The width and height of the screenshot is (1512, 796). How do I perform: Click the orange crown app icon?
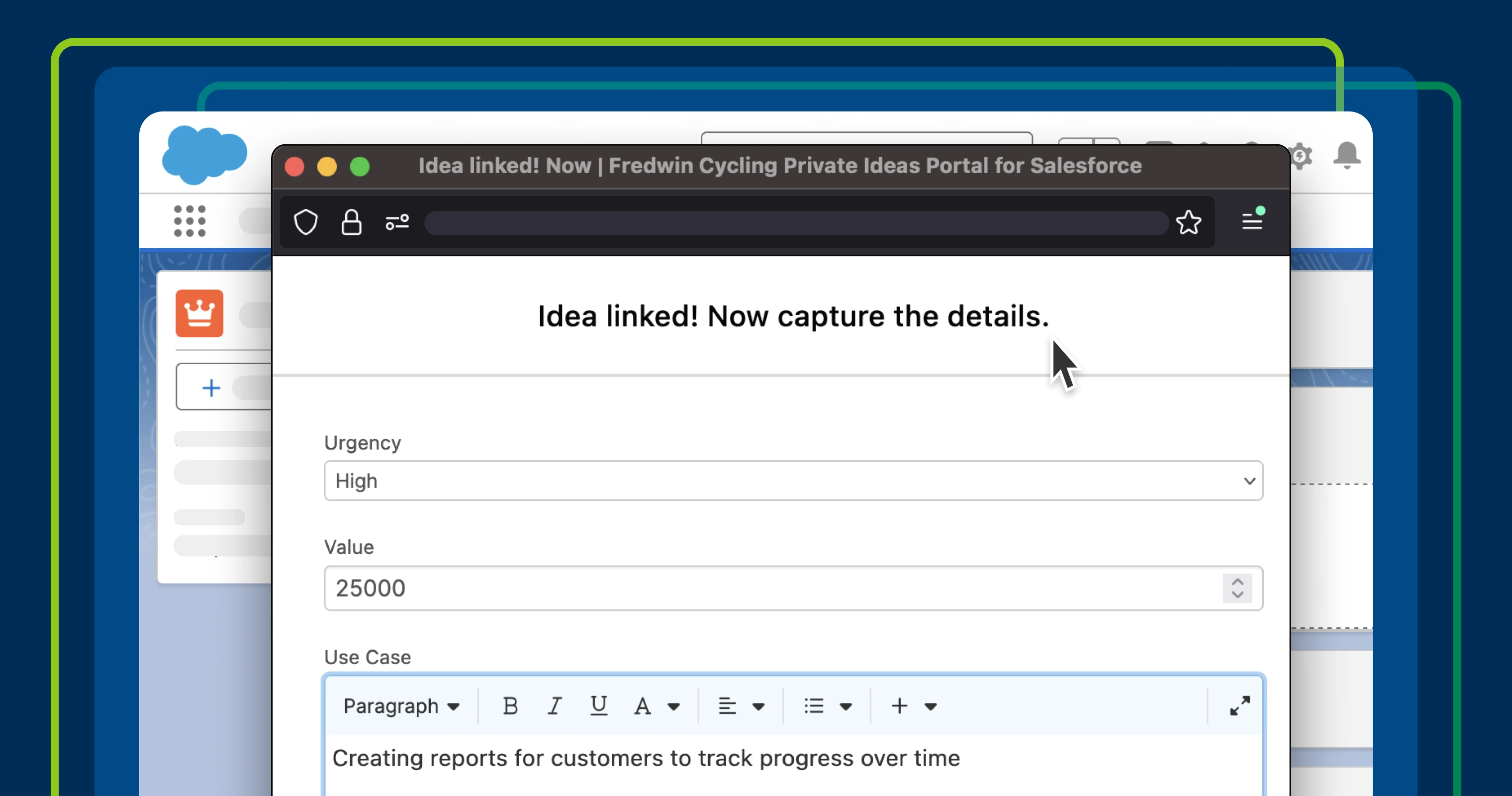point(199,313)
